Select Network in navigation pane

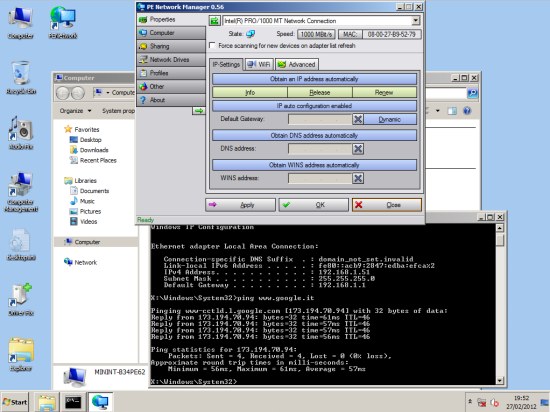(x=80, y=262)
